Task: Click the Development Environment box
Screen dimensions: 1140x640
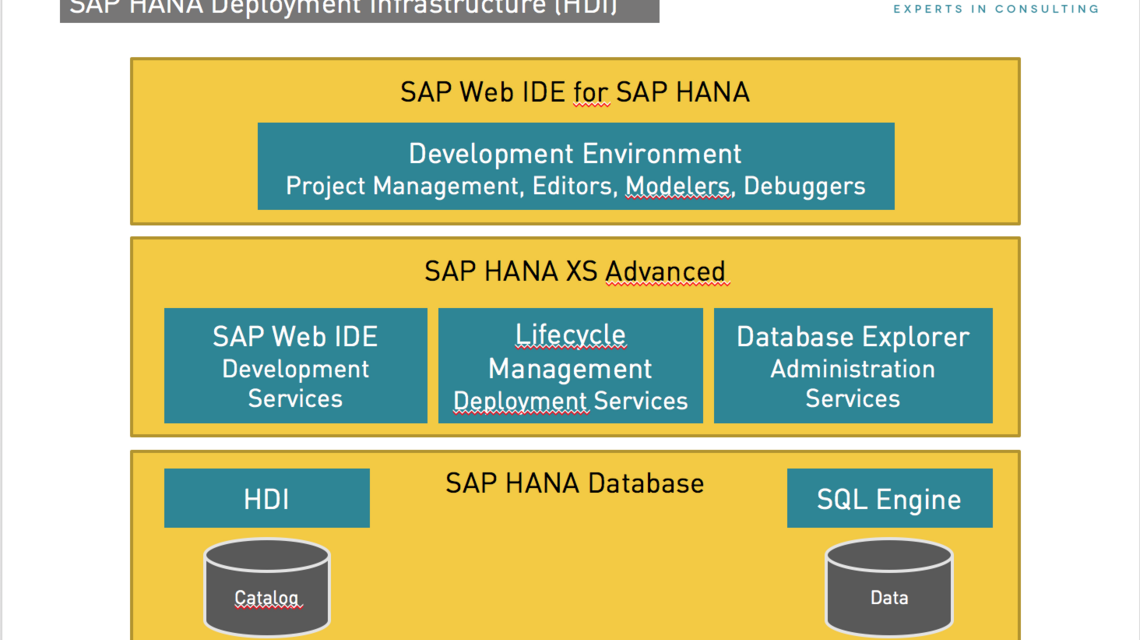Action: [x=576, y=167]
